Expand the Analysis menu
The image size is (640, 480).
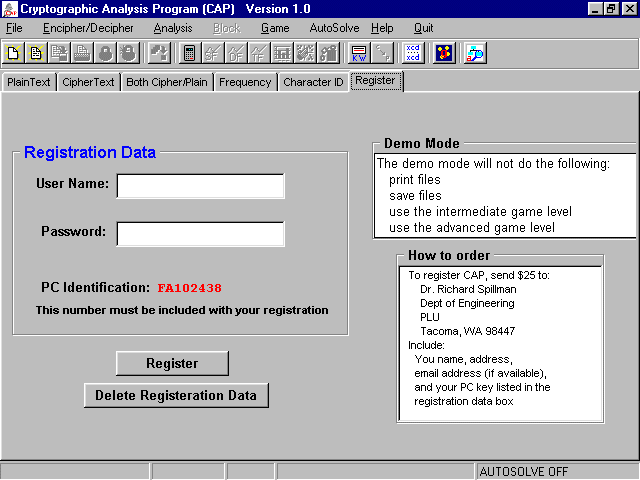click(173, 28)
